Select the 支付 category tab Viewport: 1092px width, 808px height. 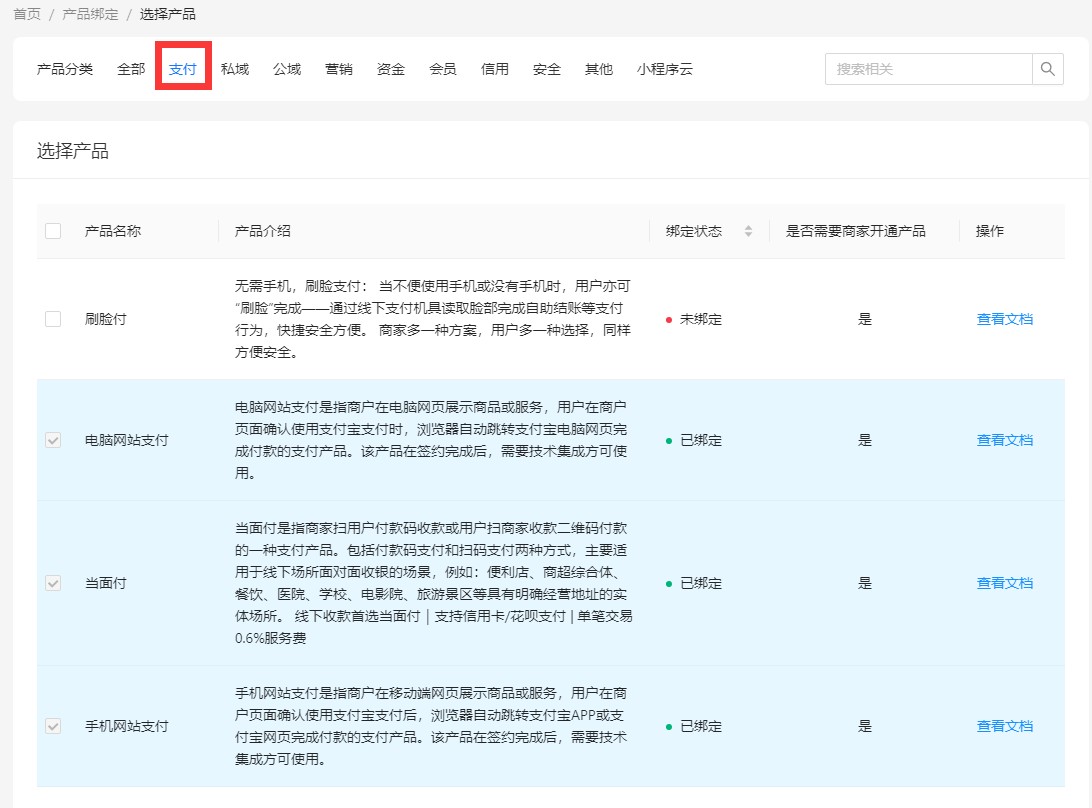pyautogui.click(x=183, y=69)
